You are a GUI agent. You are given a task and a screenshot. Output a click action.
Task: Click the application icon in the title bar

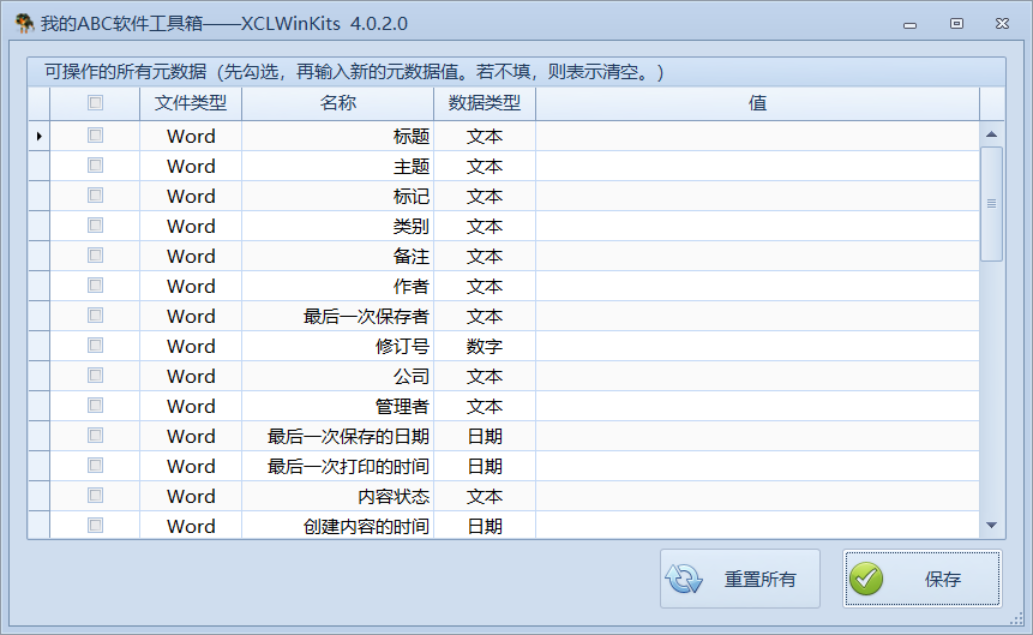pyautogui.click(x=24, y=22)
